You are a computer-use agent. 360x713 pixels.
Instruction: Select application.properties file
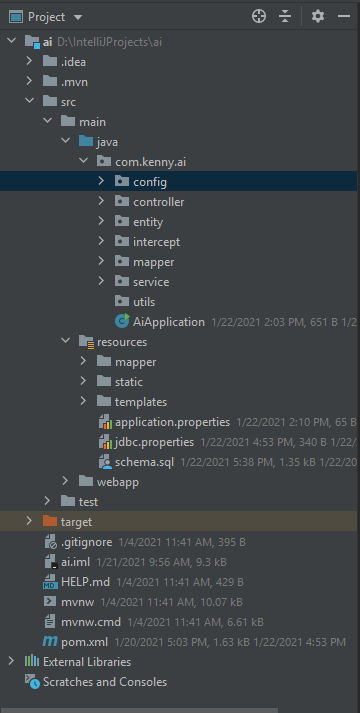172,422
